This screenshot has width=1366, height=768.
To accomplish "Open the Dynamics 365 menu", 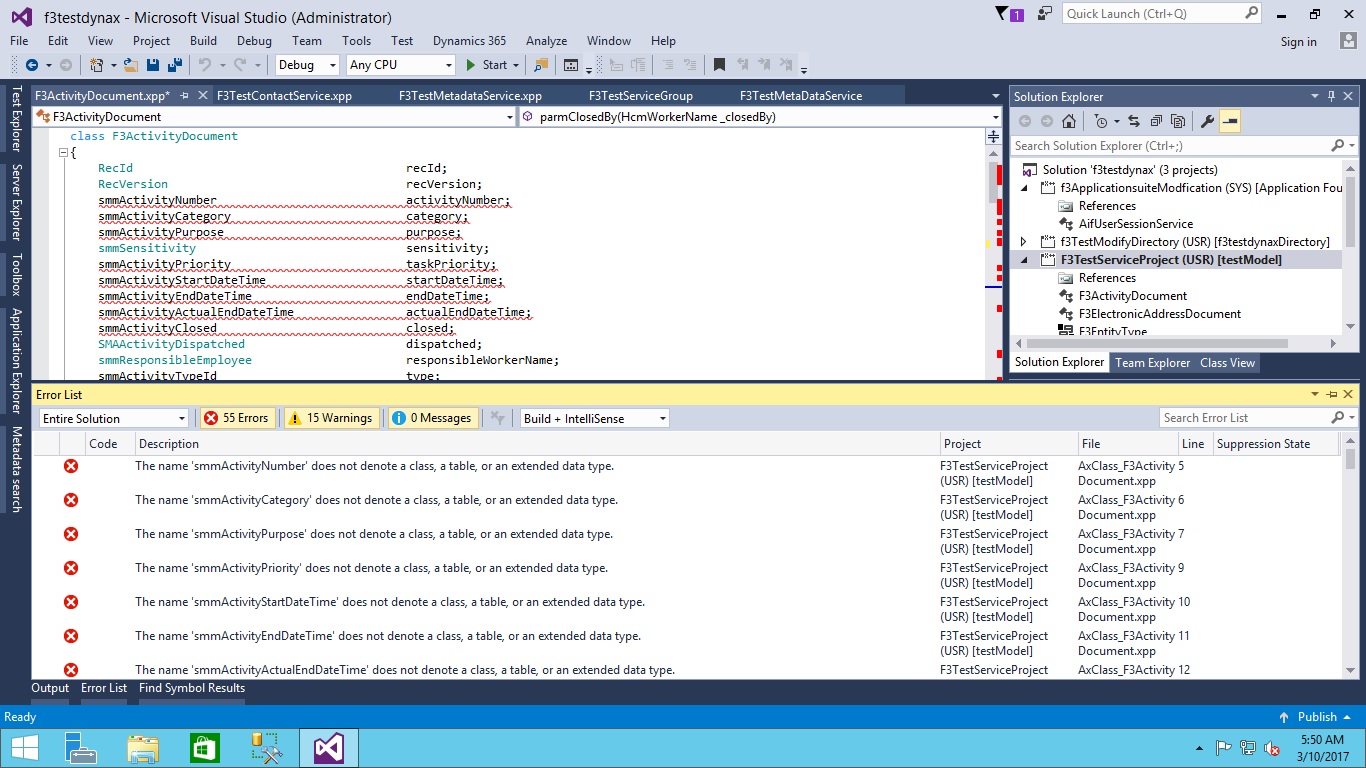I will 469,41.
